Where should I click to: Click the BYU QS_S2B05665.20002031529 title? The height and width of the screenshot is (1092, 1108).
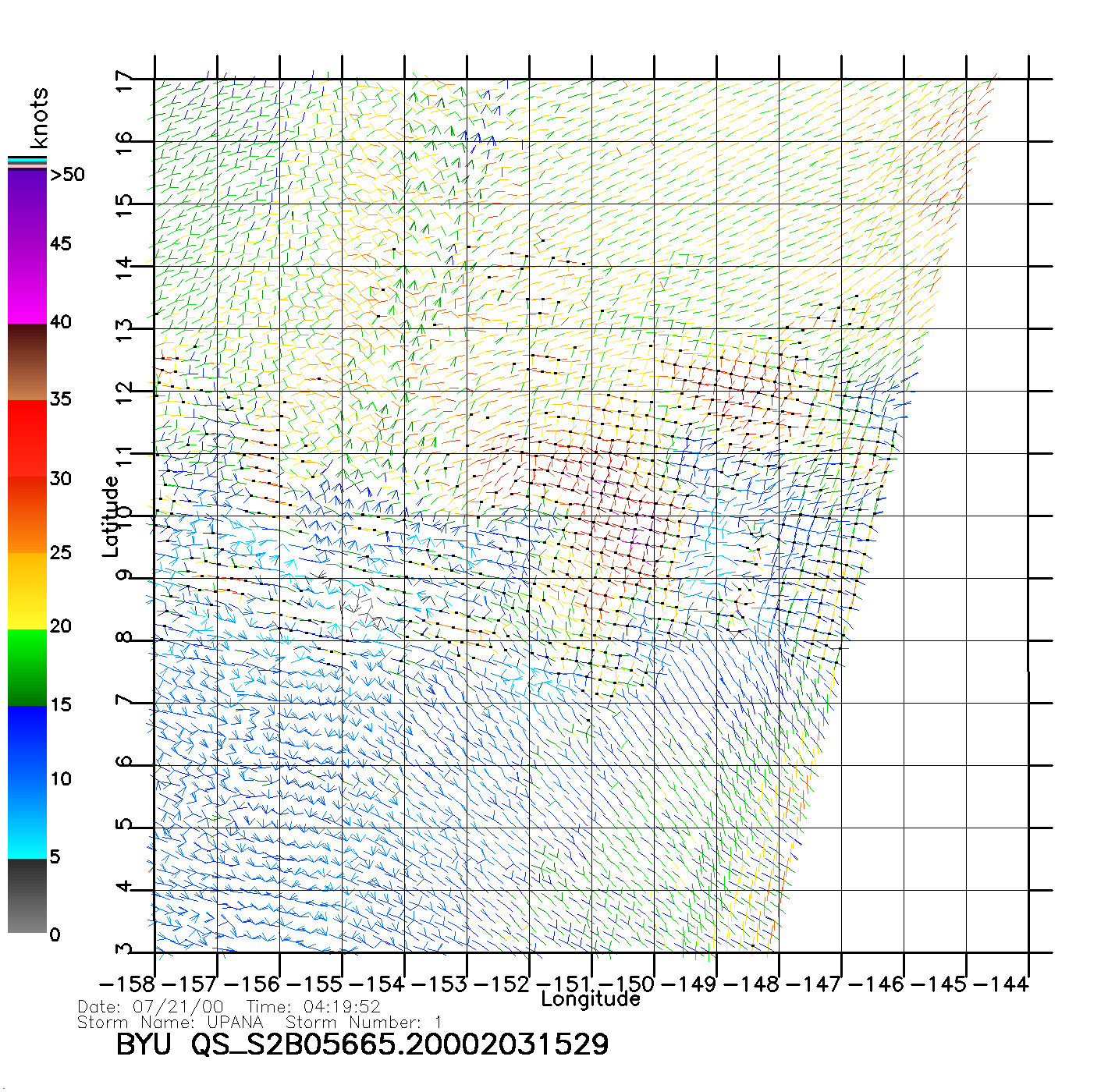pyautogui.click(x=362, y=1044)
